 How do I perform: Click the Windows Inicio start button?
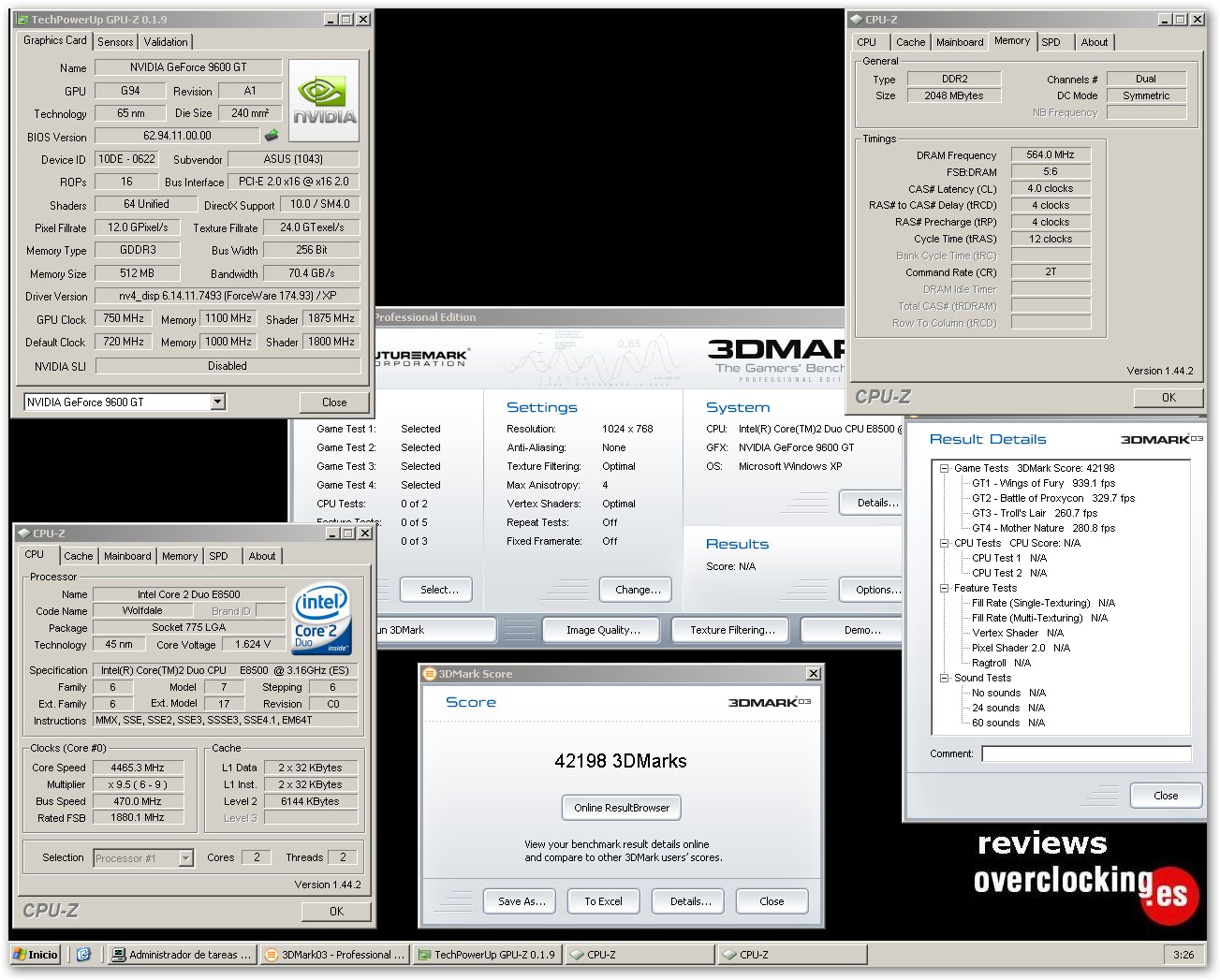36,955
